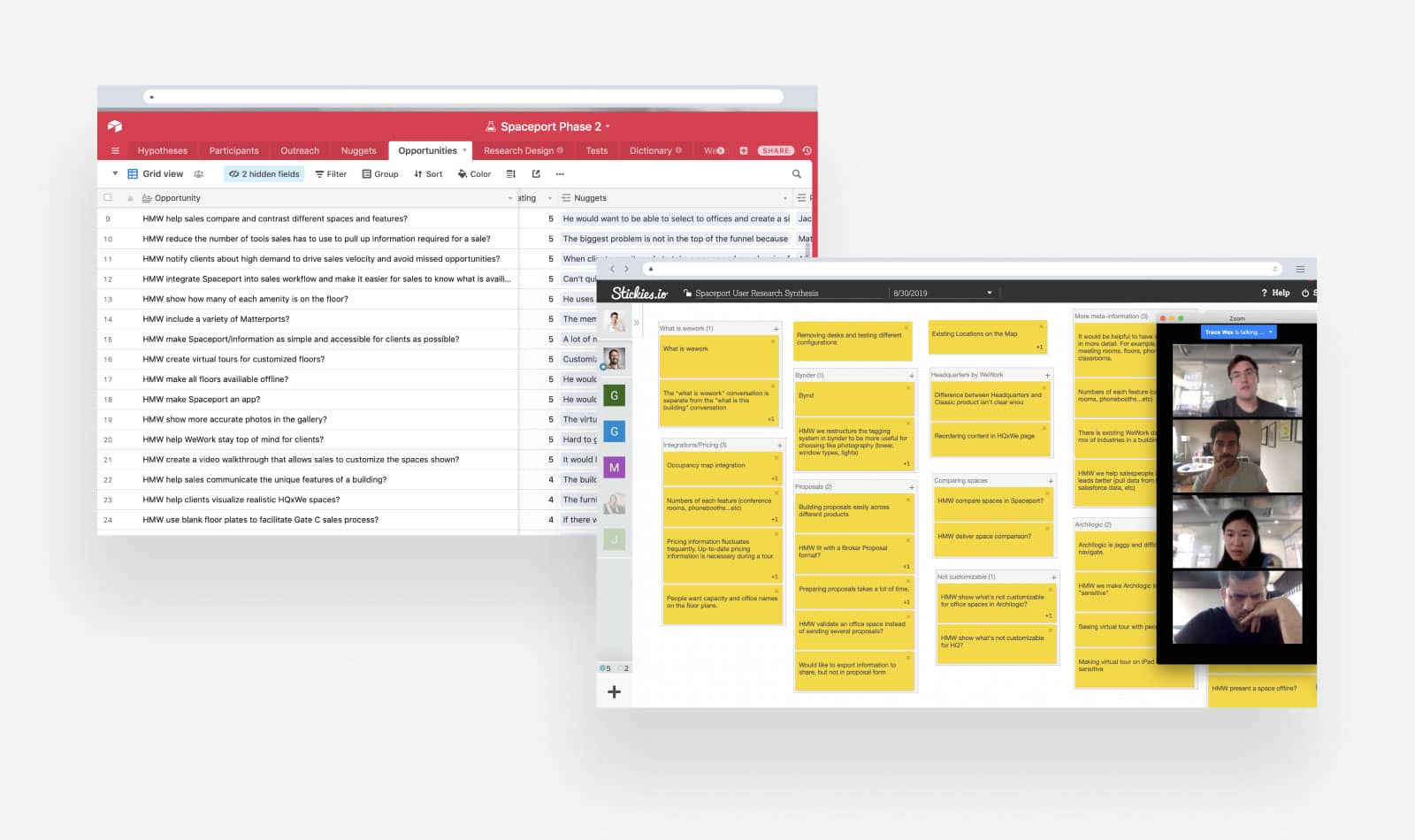1415x840 pixels.
Task: Click the large plus button in Stickies sidebar
Action: click(x=614, y=691)
